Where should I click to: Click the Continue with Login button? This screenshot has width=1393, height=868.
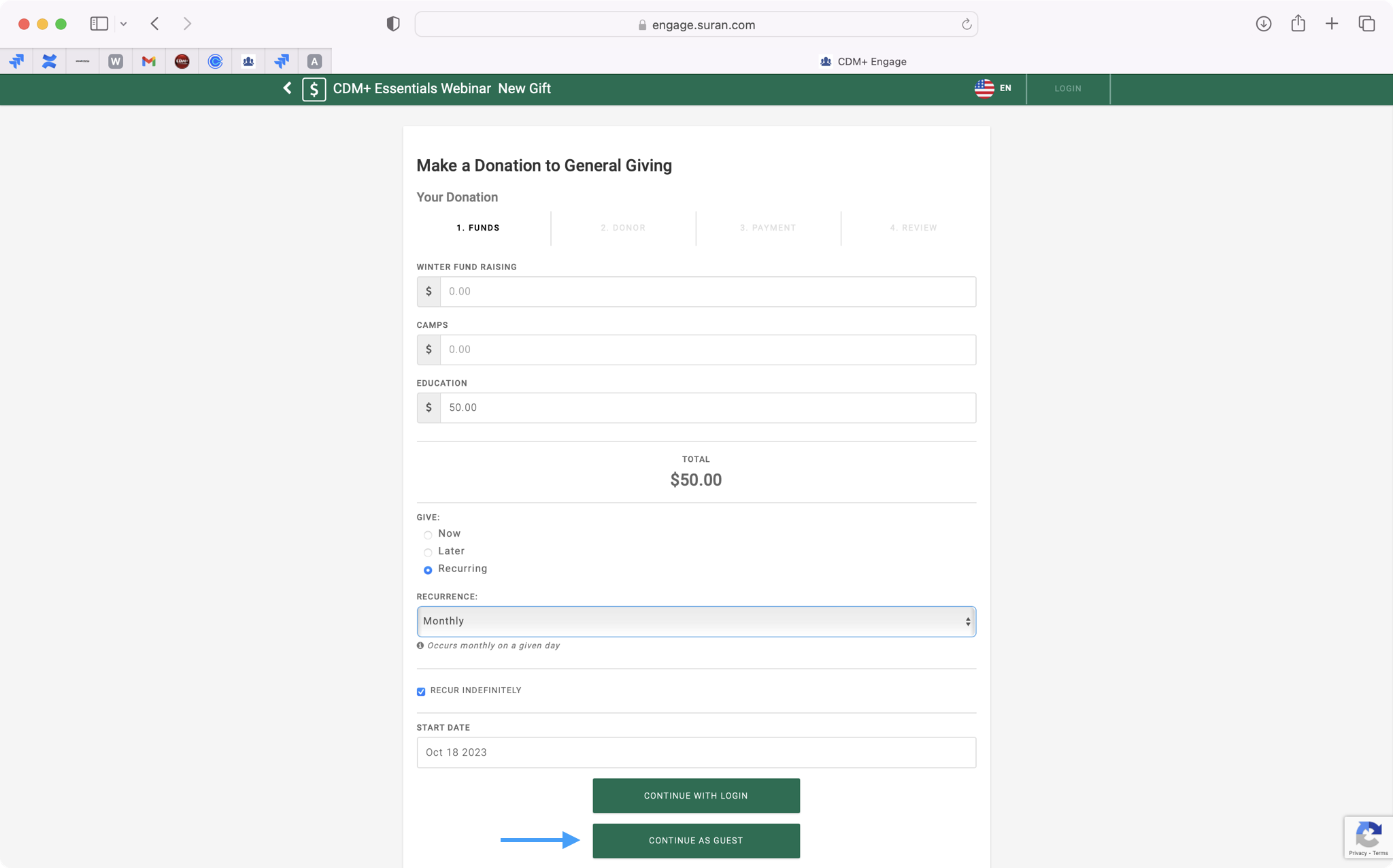(696, 796)
